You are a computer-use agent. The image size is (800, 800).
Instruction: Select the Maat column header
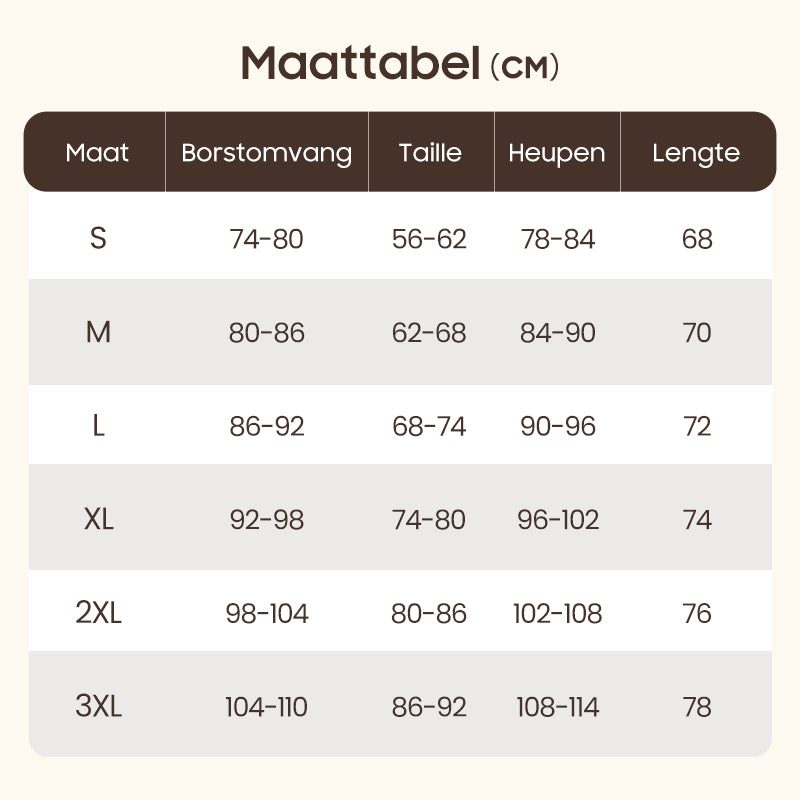point(97,153)
